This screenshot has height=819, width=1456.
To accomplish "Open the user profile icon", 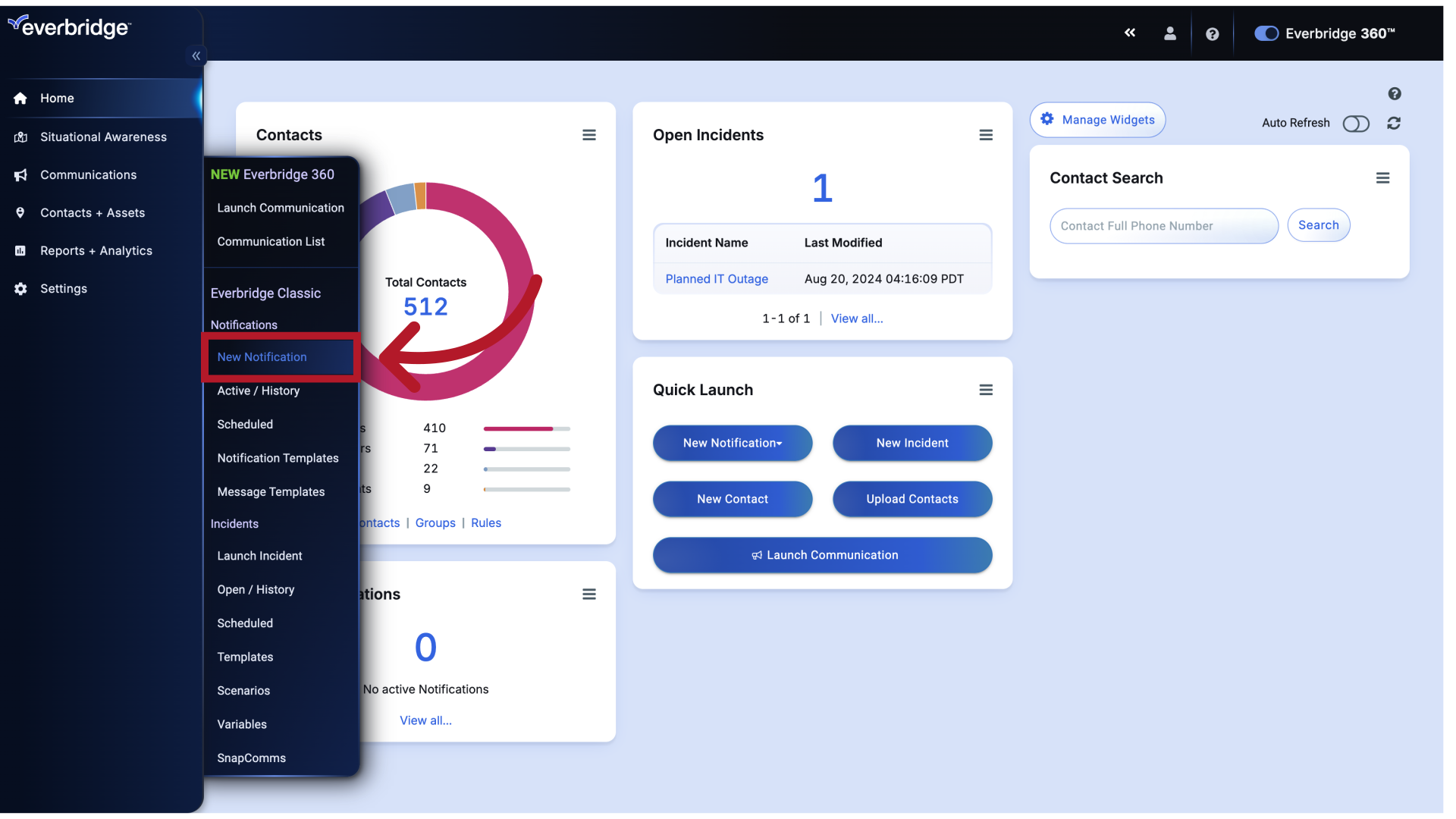I will pyautogui.click(x=1170, y=33).
